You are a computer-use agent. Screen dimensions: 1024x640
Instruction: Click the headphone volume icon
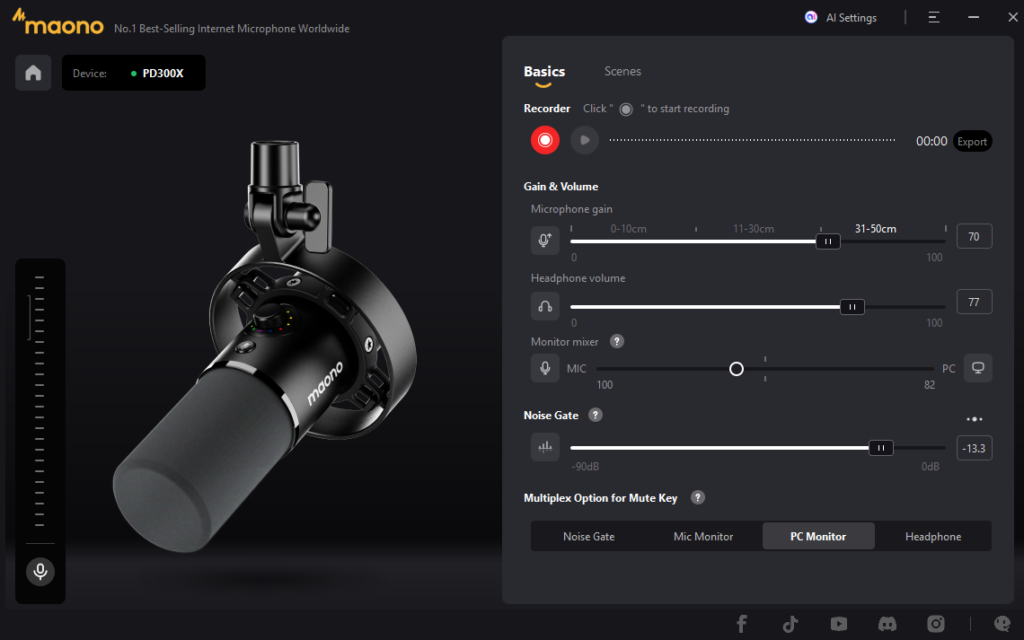pyautogui.click(x=545, y=307)
